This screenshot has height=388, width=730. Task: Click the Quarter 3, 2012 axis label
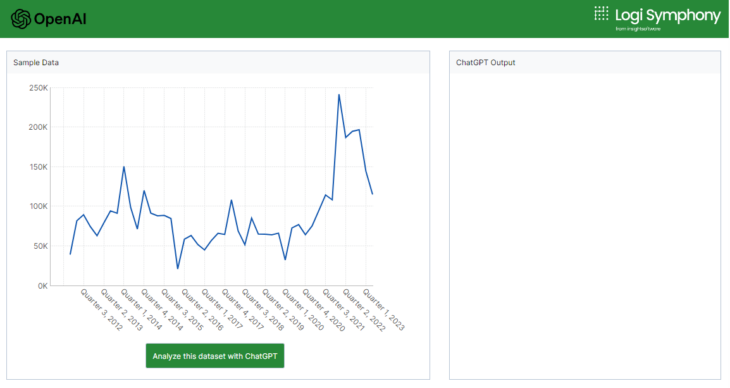pos(101,310)
